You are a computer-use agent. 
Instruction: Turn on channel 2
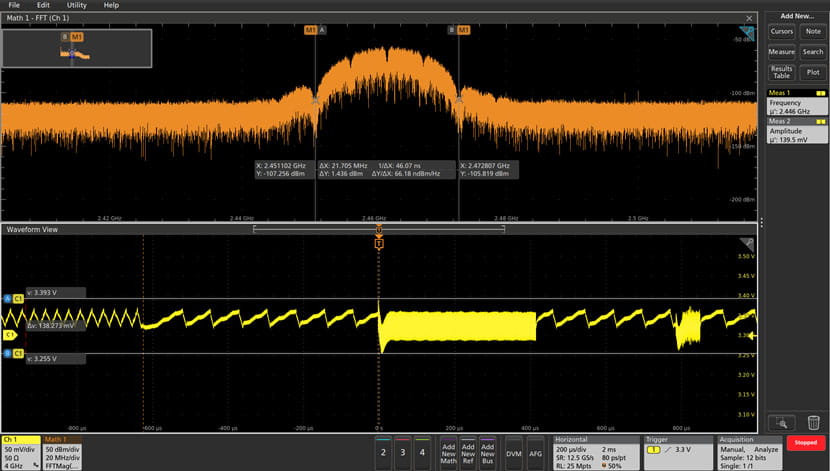[382, 451]
